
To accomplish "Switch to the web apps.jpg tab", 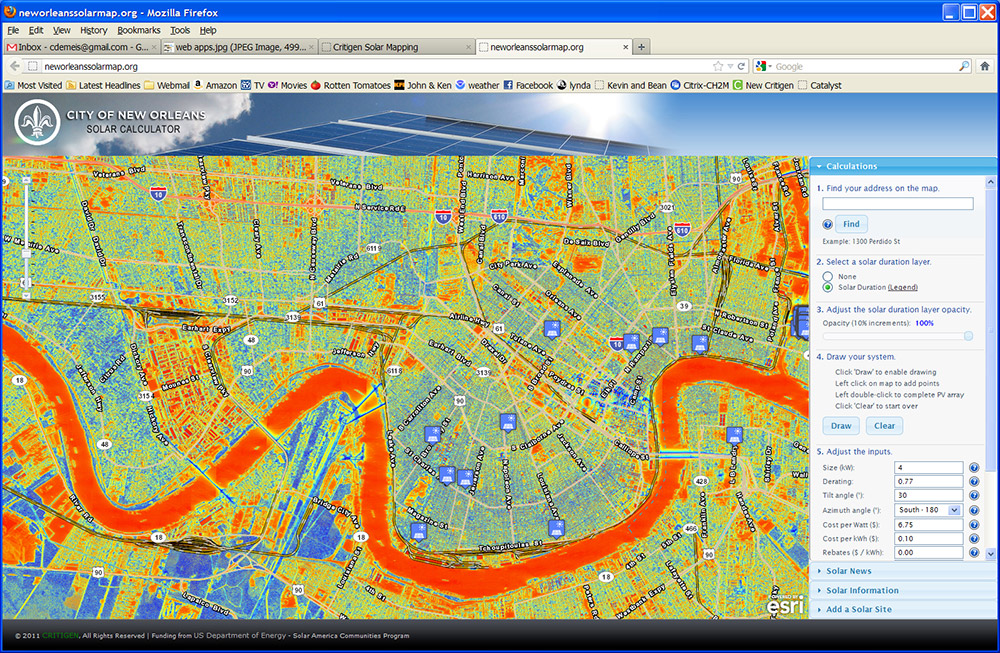I will [x=239, y=47].
